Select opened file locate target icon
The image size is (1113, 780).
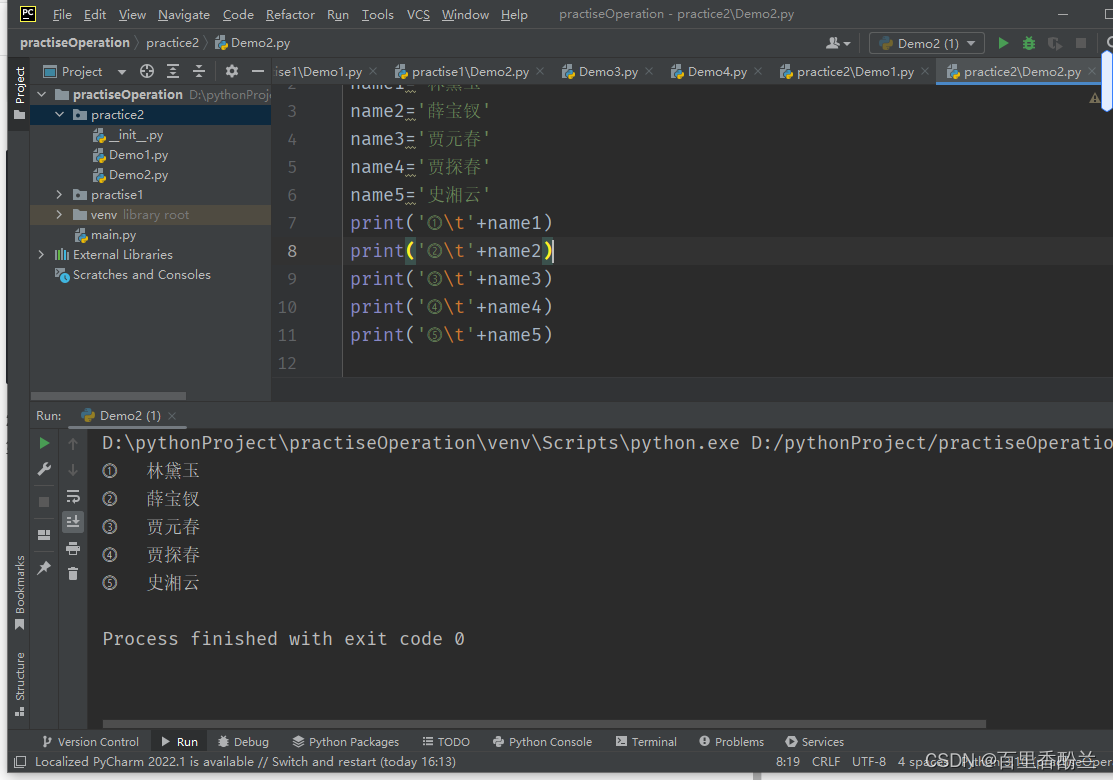pyautogui.click(x=147, y=71)
